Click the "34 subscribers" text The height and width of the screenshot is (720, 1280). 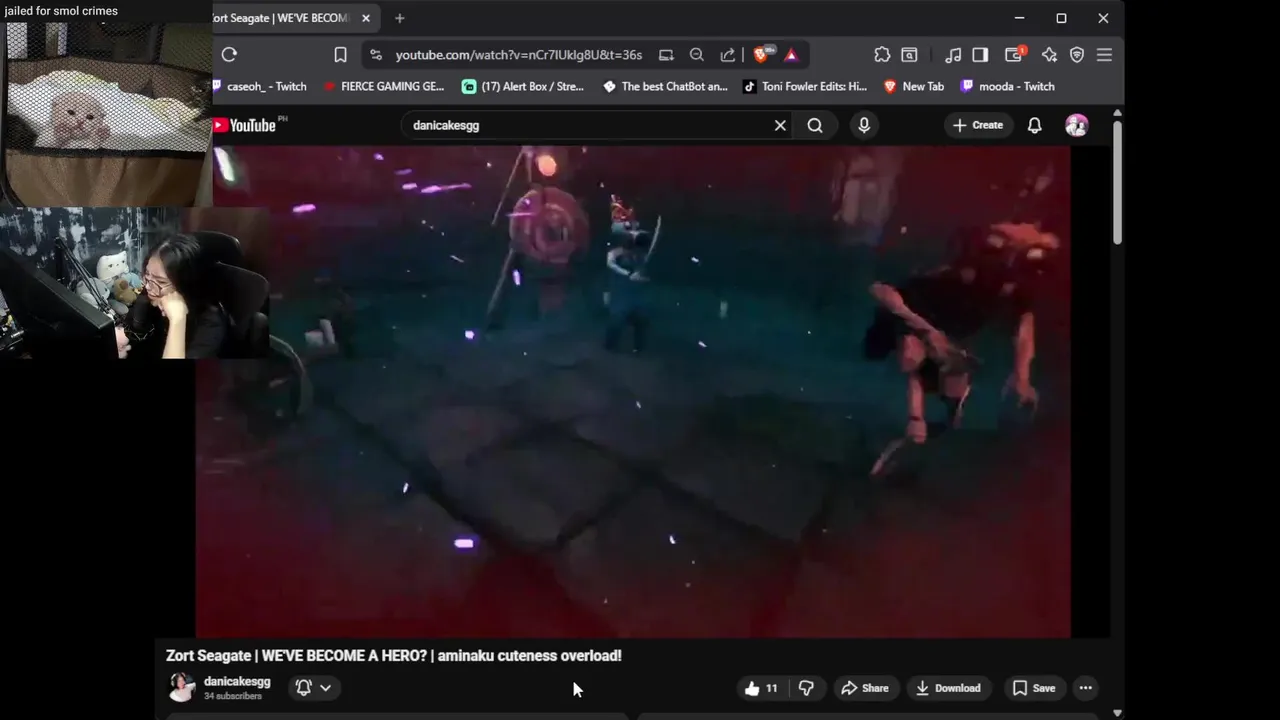point(233,696)
